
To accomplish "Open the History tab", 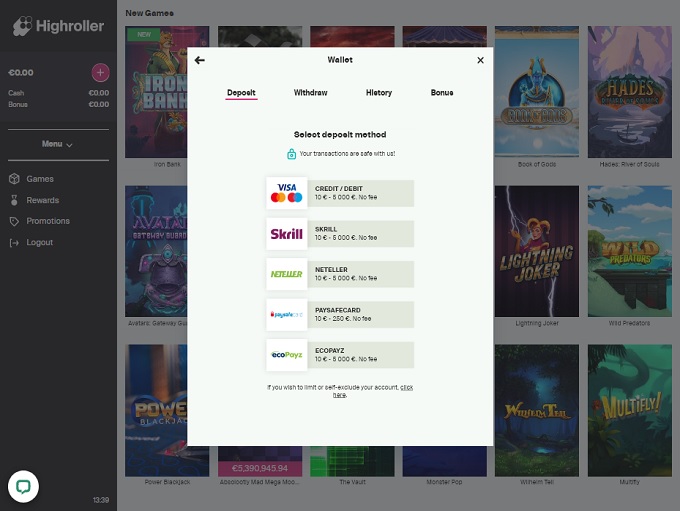I will point(379,93).
